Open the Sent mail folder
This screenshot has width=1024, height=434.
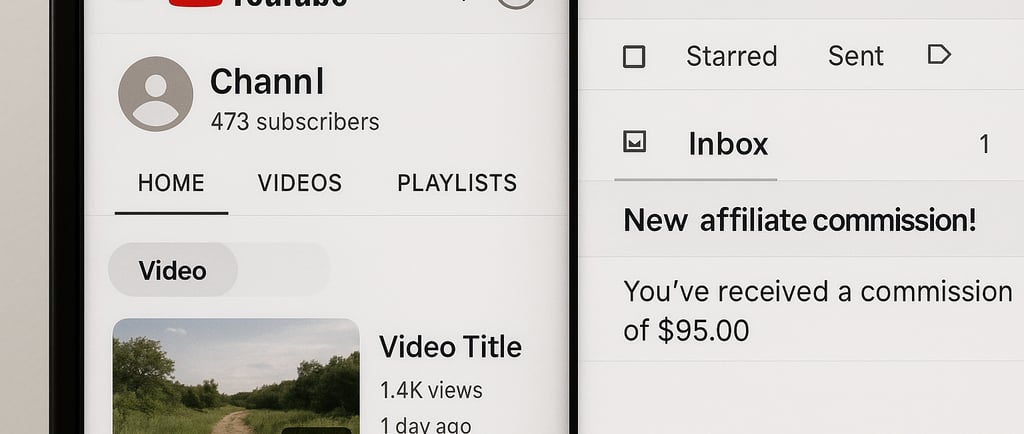point(856,56)
